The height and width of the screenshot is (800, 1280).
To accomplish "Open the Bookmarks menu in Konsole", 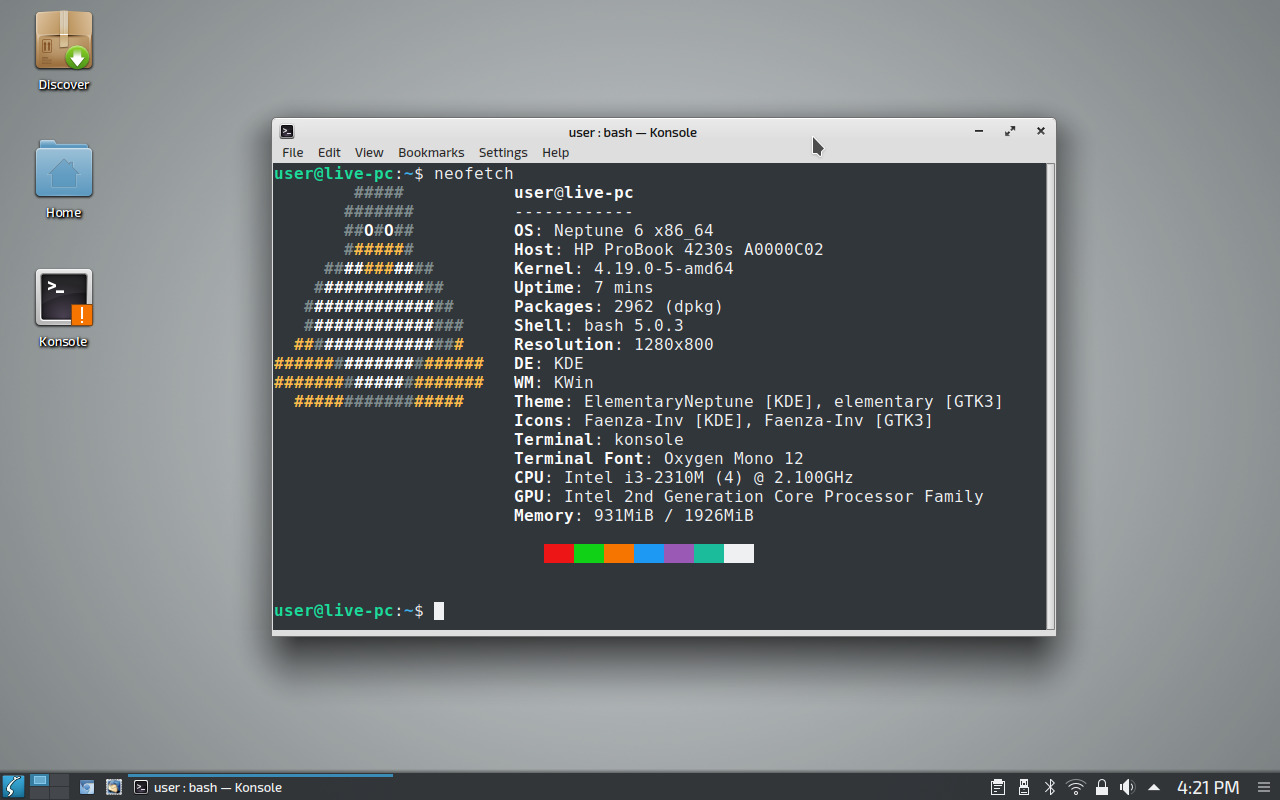I will coord(431,152).
